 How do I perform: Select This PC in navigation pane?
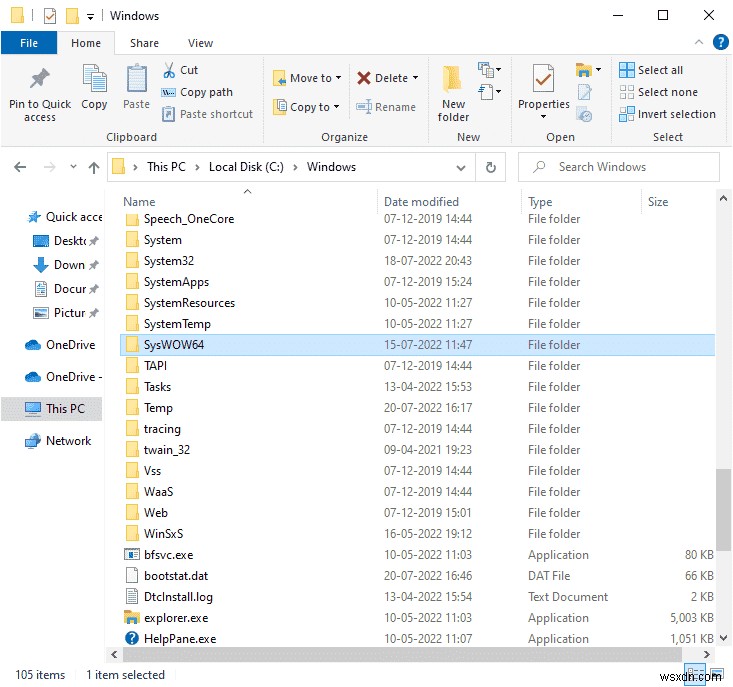pyautogui.click(x=52, y=409)
